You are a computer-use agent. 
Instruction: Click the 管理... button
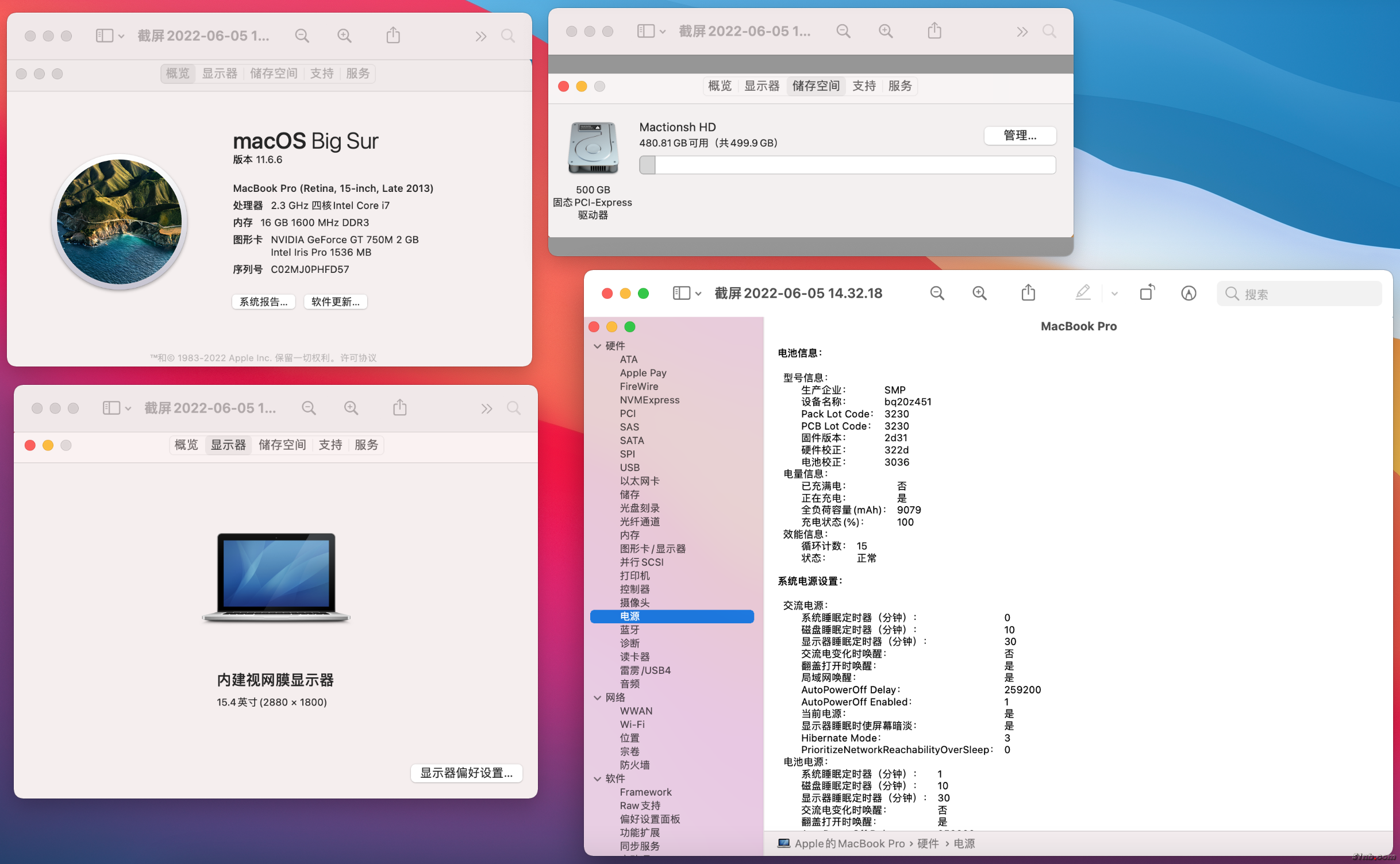1020,136
